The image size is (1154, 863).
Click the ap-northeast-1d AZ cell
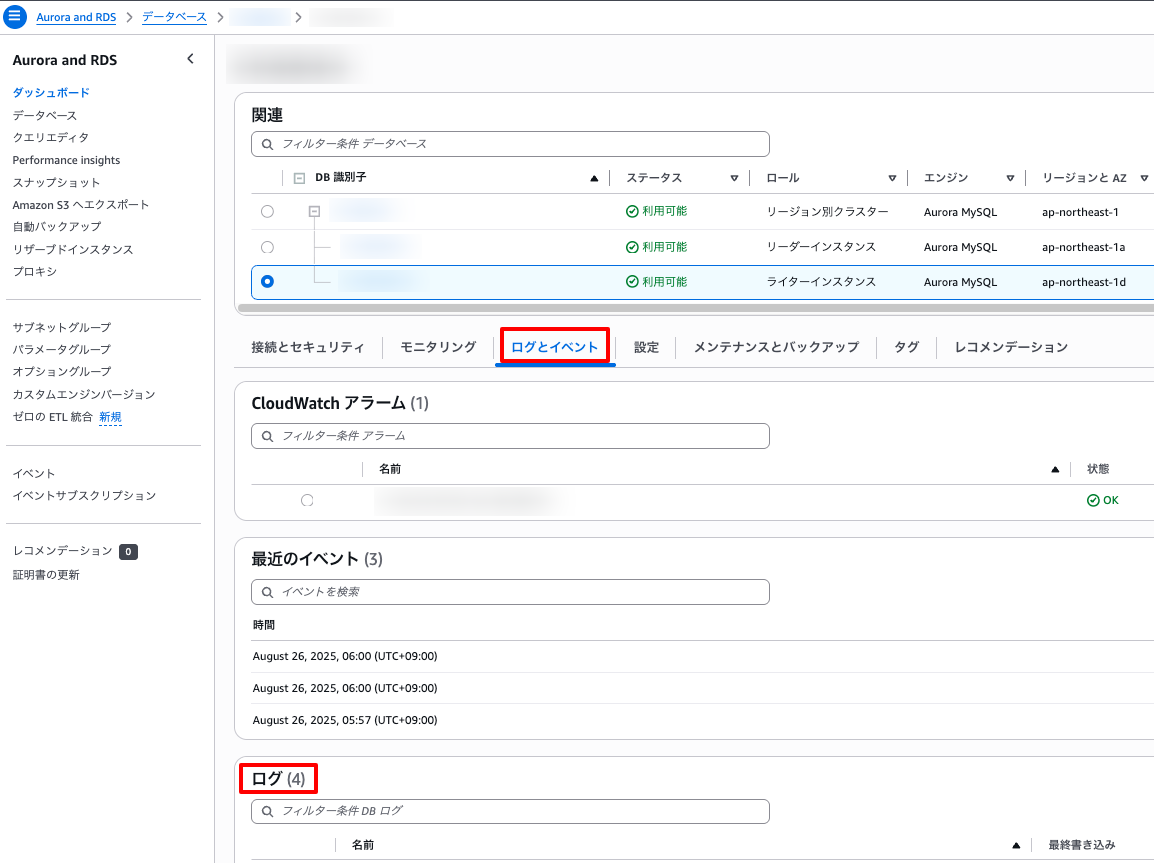click(x=1084, y=282)
